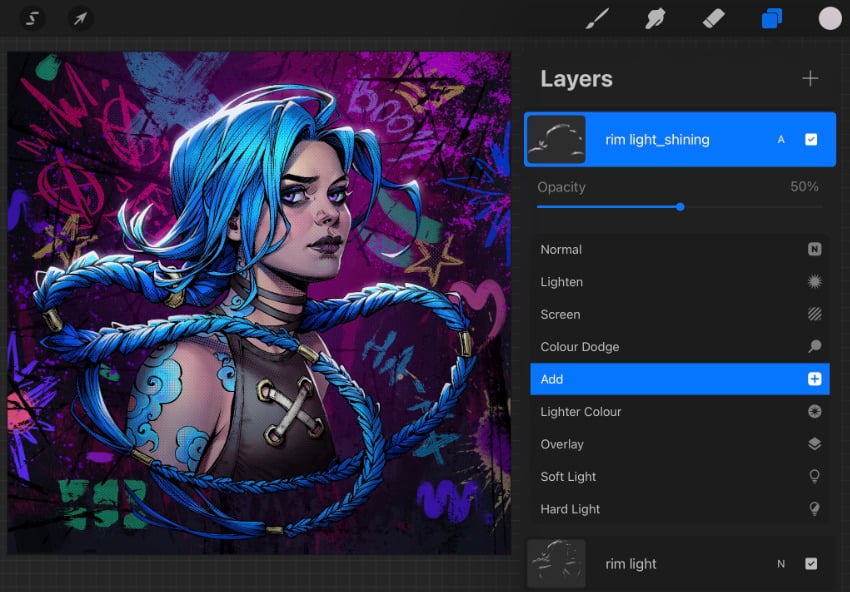The image size is (850, 592).
Task: Choose the Hard Light blend mode
Action: click(680, 509)
